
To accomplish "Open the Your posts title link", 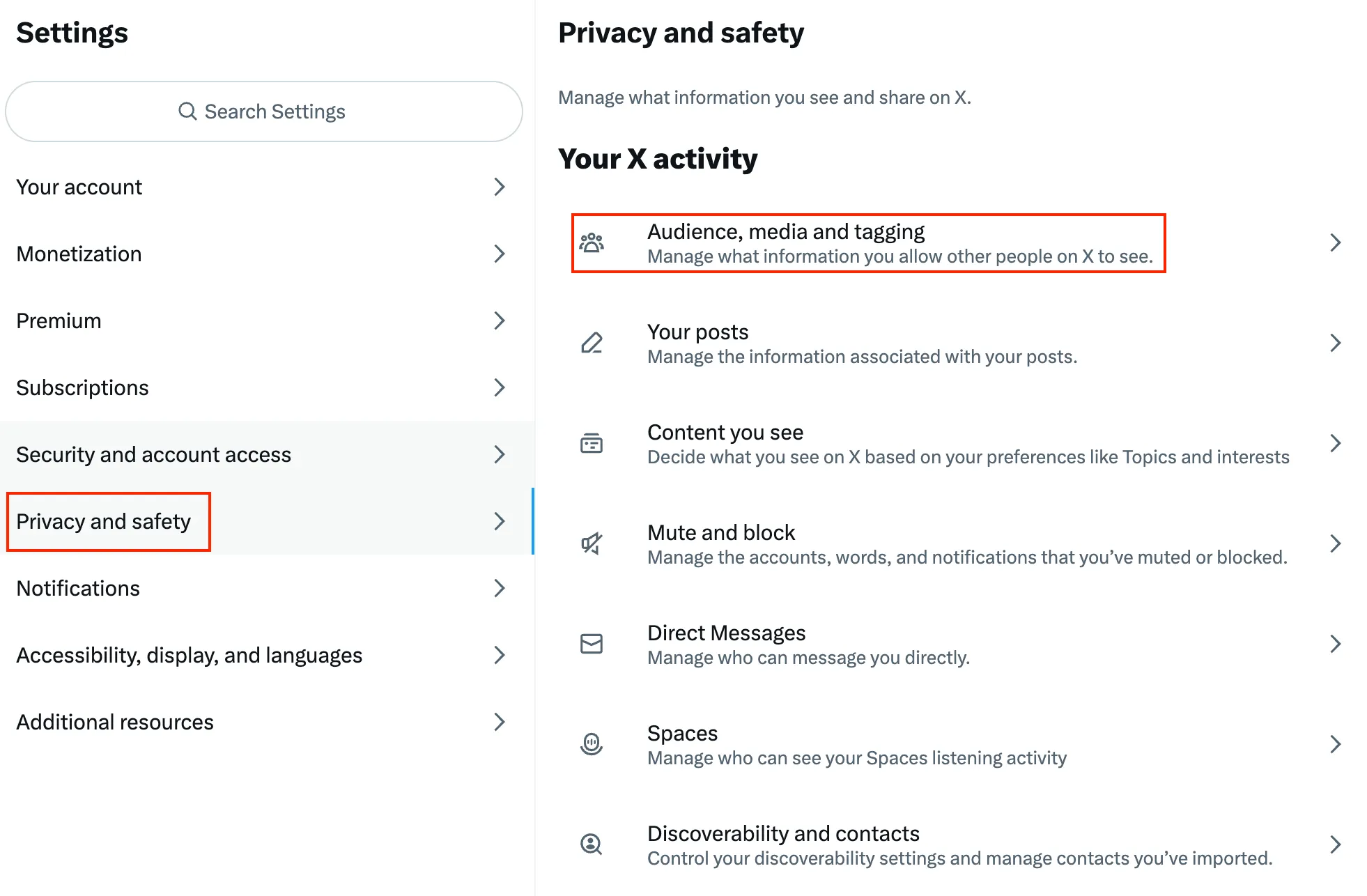I will point(697,332).
